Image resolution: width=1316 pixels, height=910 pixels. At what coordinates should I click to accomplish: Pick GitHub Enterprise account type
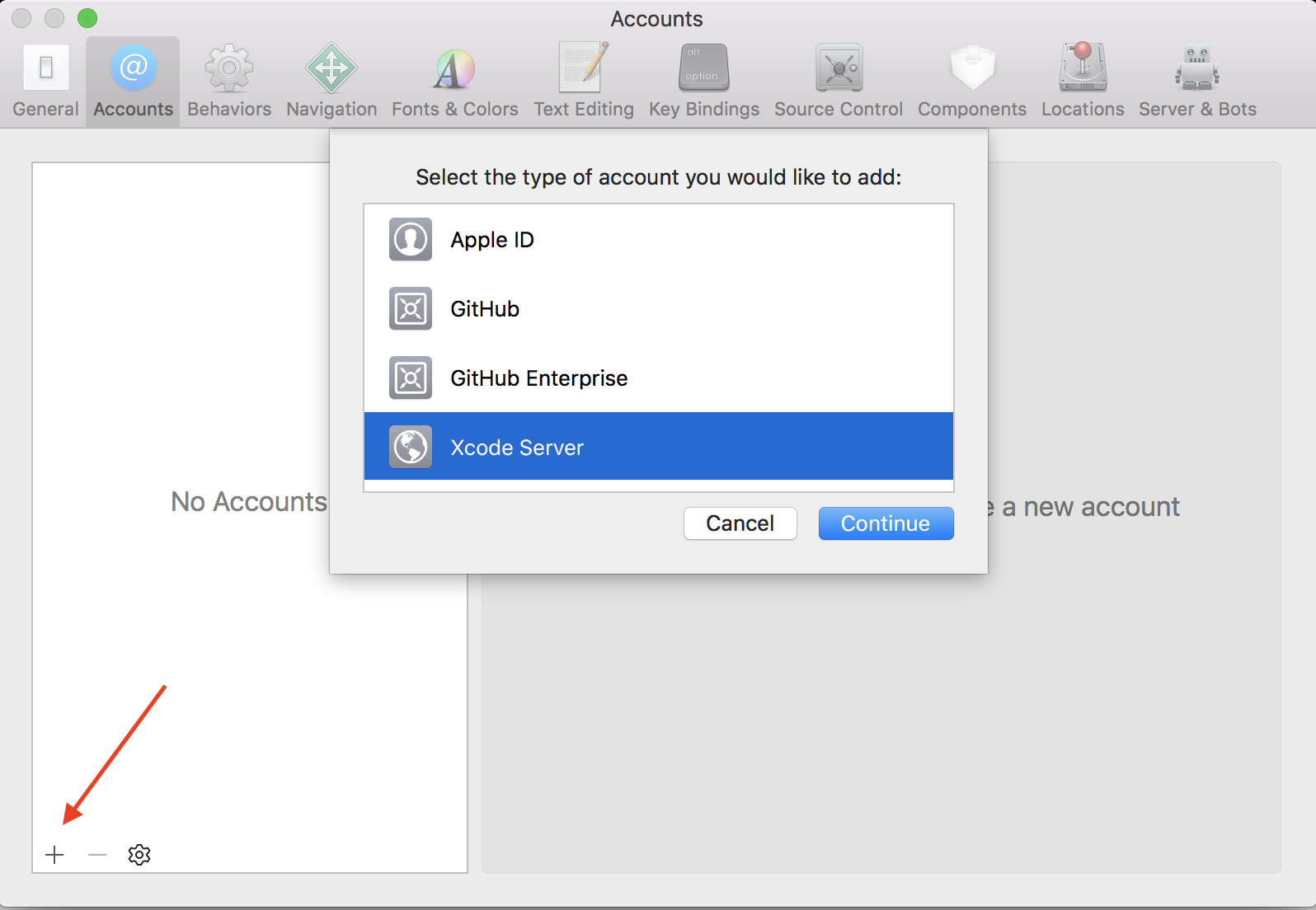[659, 378]
